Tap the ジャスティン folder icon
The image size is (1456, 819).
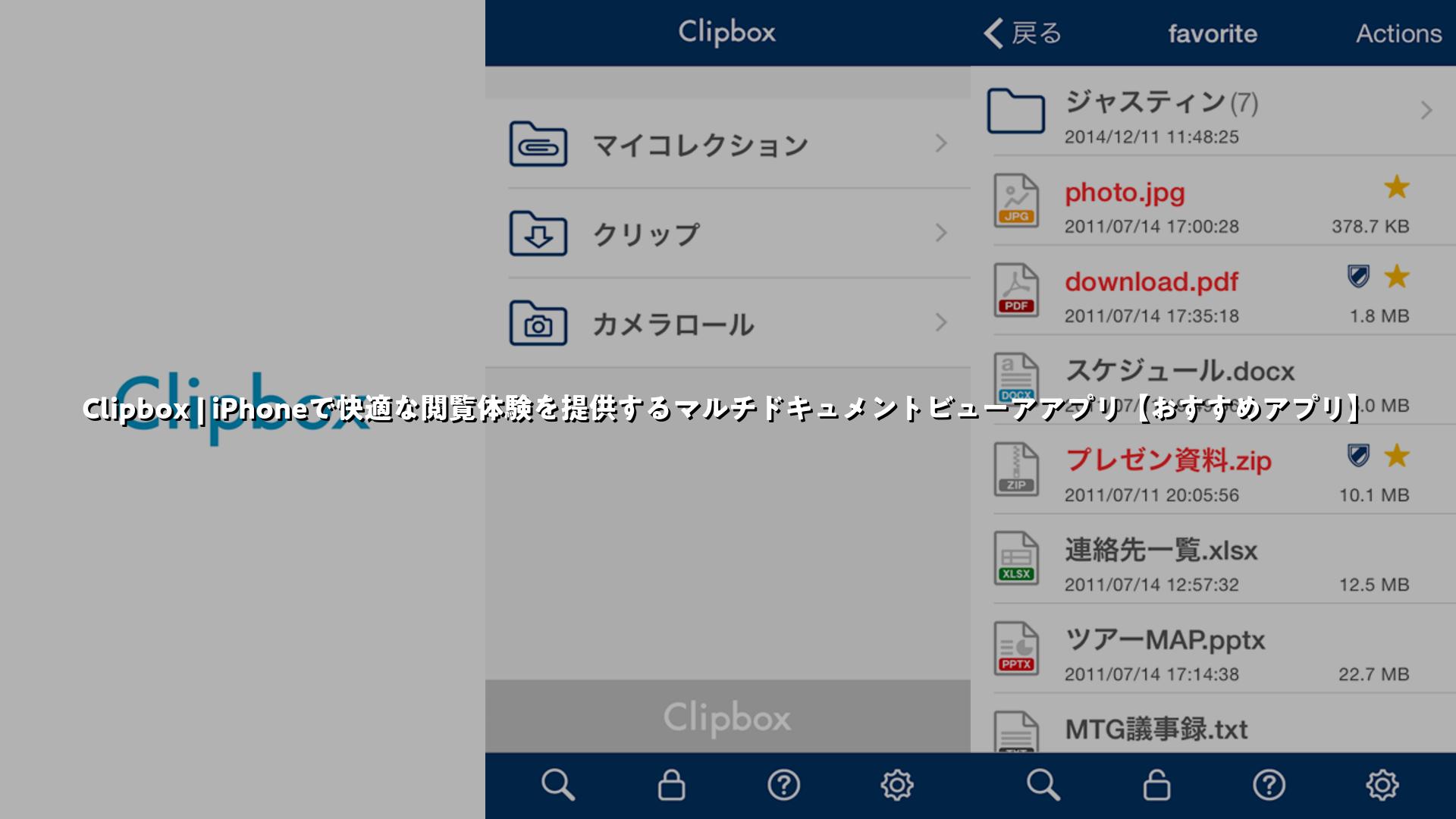(1016, 111)
